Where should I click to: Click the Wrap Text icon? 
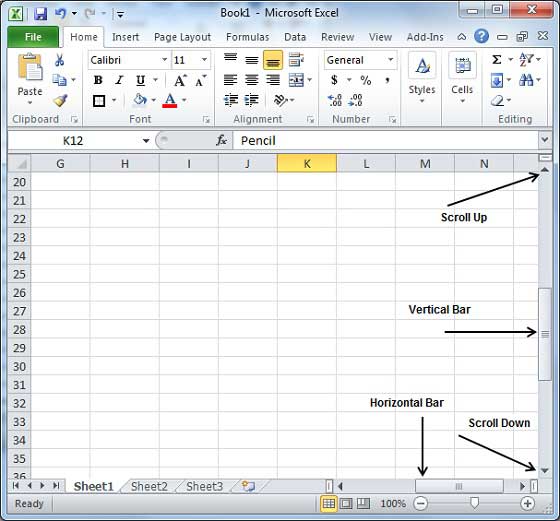[296, 60]
